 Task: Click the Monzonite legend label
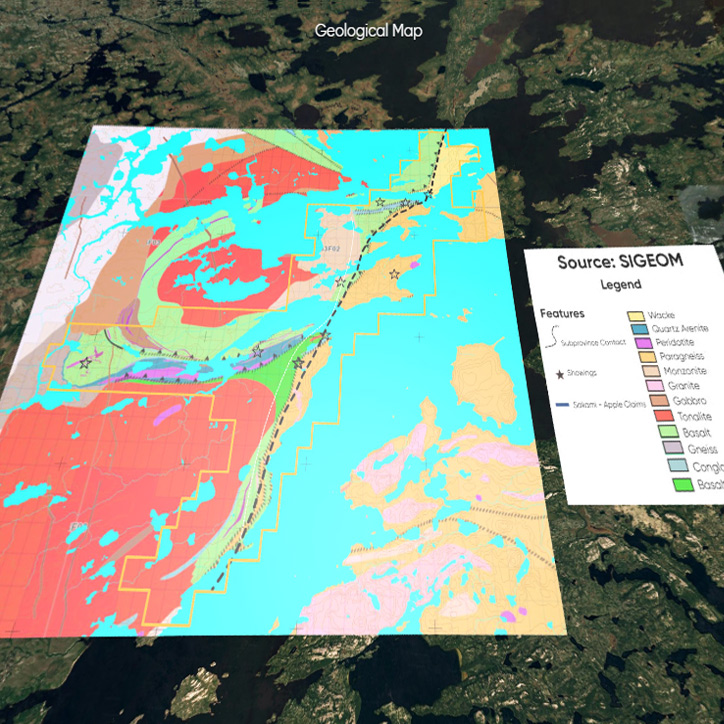(686, 370)
